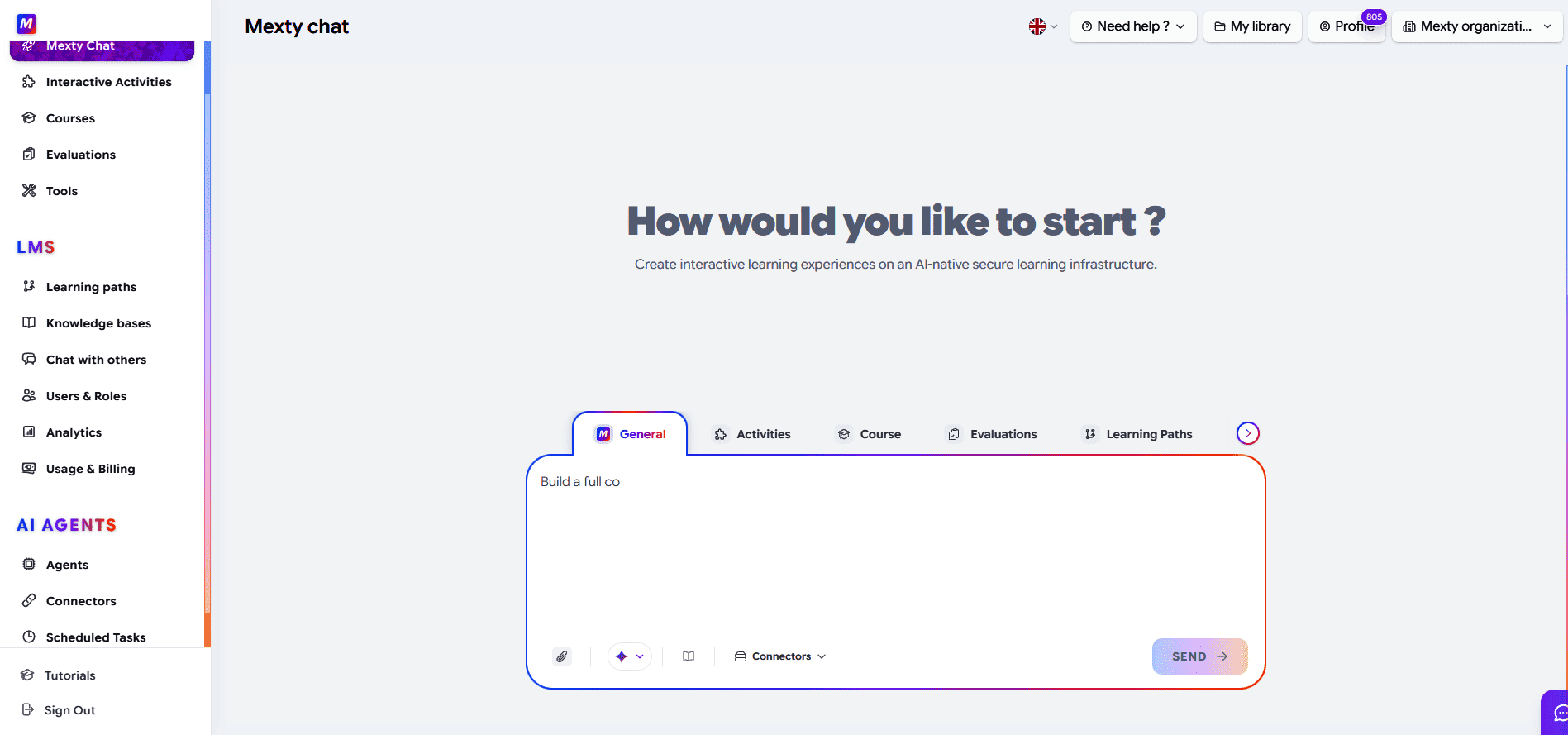Open My library

point(1253,26)
